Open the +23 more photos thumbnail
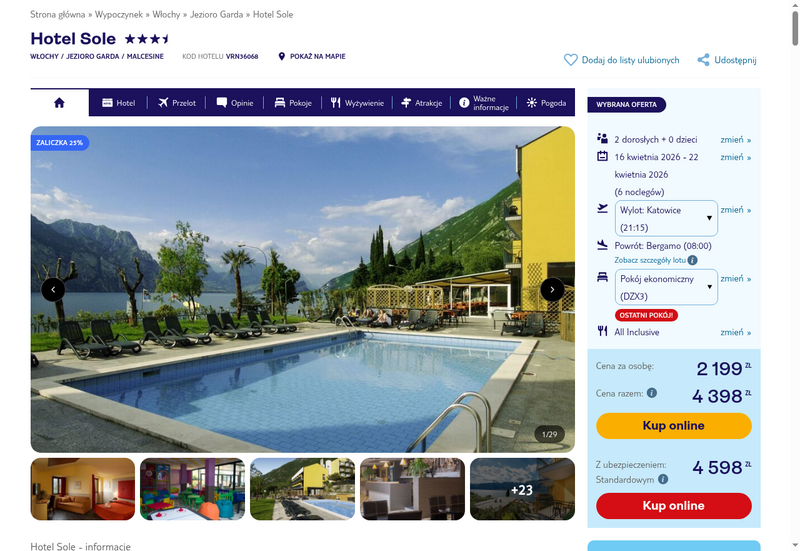The height and width of the screenshot is (551, 800). (x=522, y=489)
